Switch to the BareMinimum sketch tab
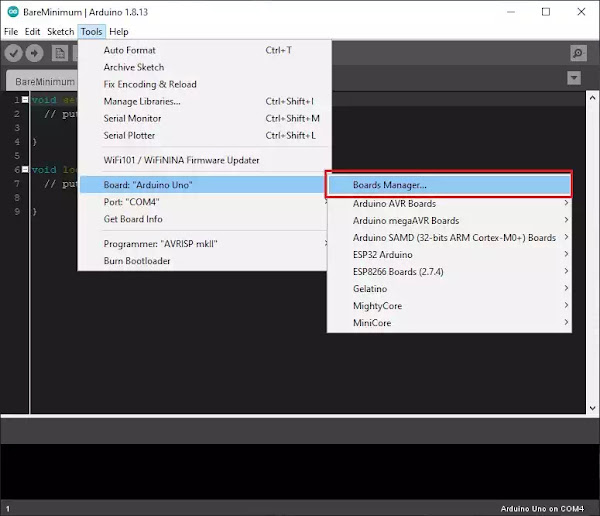600x516 pixels. click(x=43, y=81)
